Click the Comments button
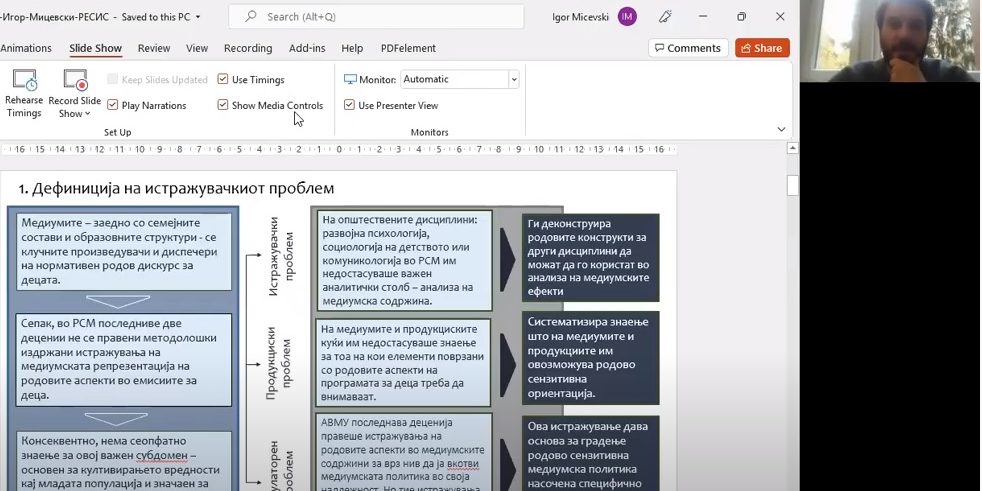This screenshot has width=982, height=491. [x=688, y=48]
